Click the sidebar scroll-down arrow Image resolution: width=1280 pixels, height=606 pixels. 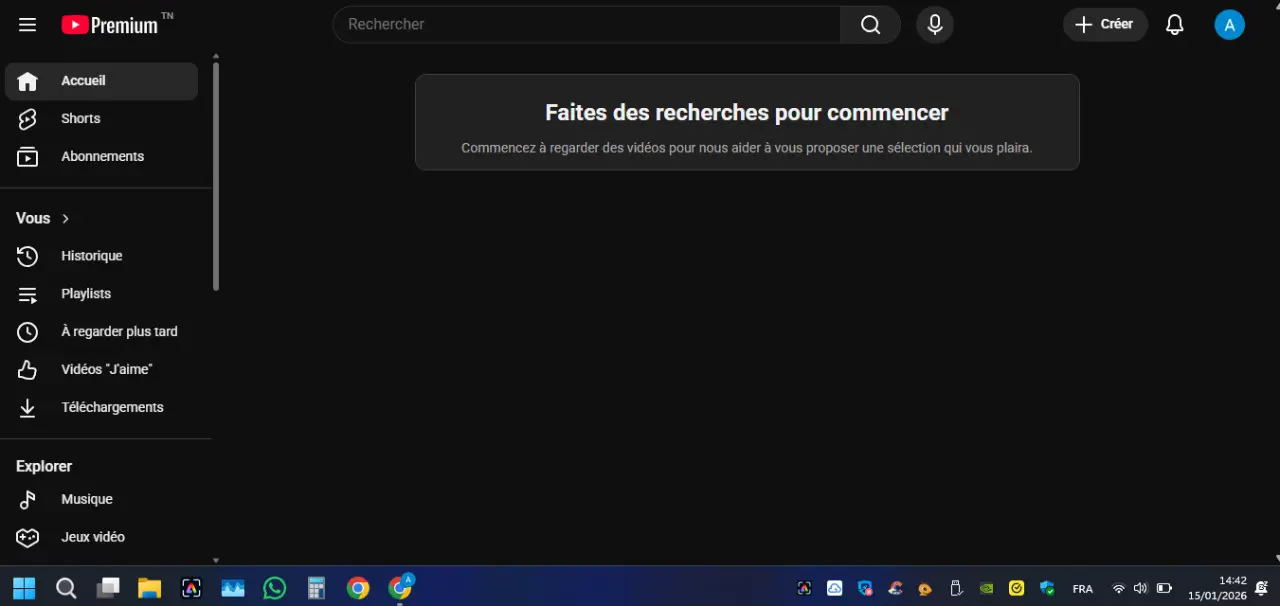coord(216,561)
